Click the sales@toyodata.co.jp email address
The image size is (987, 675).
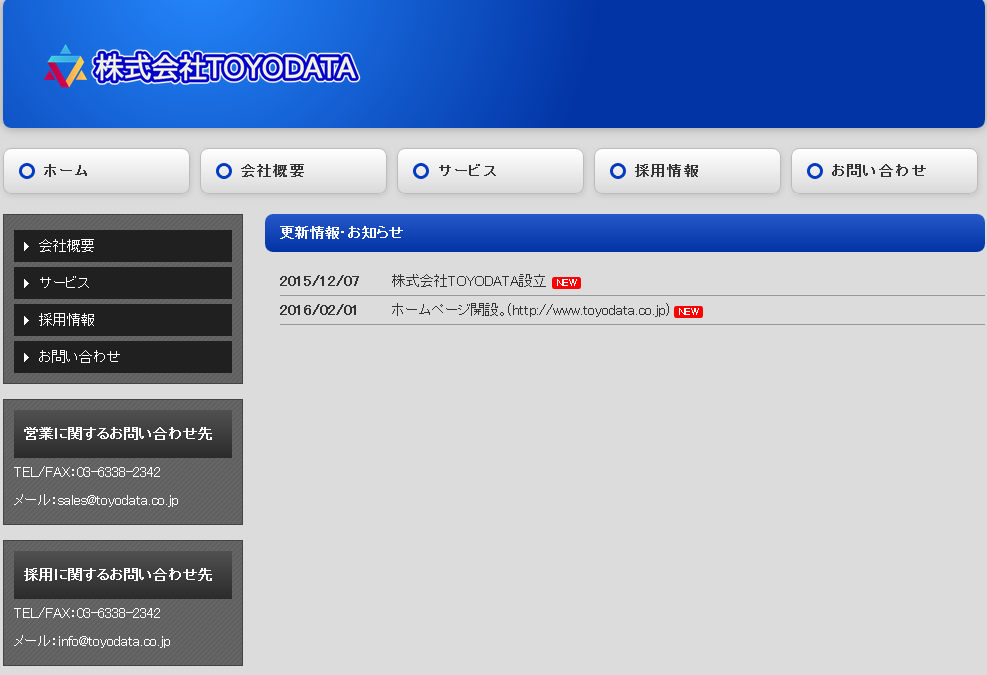(117, 500)
